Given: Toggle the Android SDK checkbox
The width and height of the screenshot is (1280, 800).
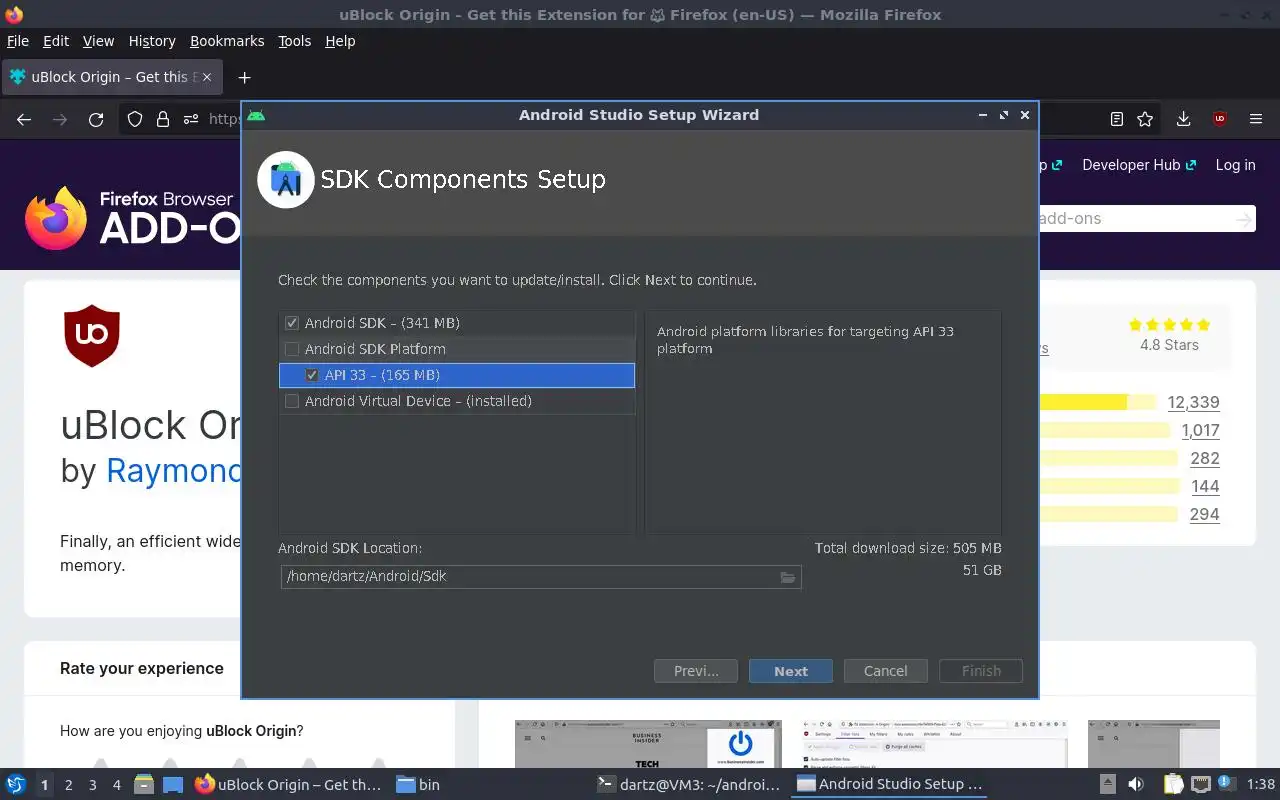Looking at the screenshot, I should tap(292, 323).
